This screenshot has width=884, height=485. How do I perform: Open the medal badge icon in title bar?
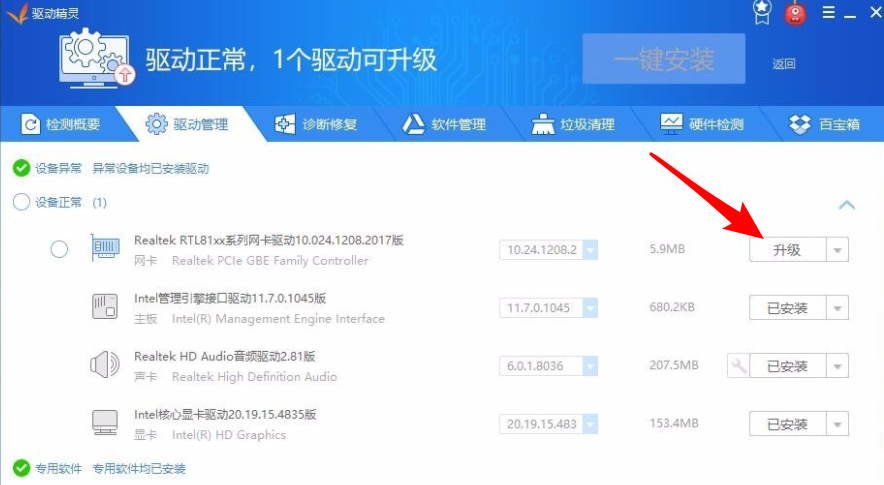(762, 12)
